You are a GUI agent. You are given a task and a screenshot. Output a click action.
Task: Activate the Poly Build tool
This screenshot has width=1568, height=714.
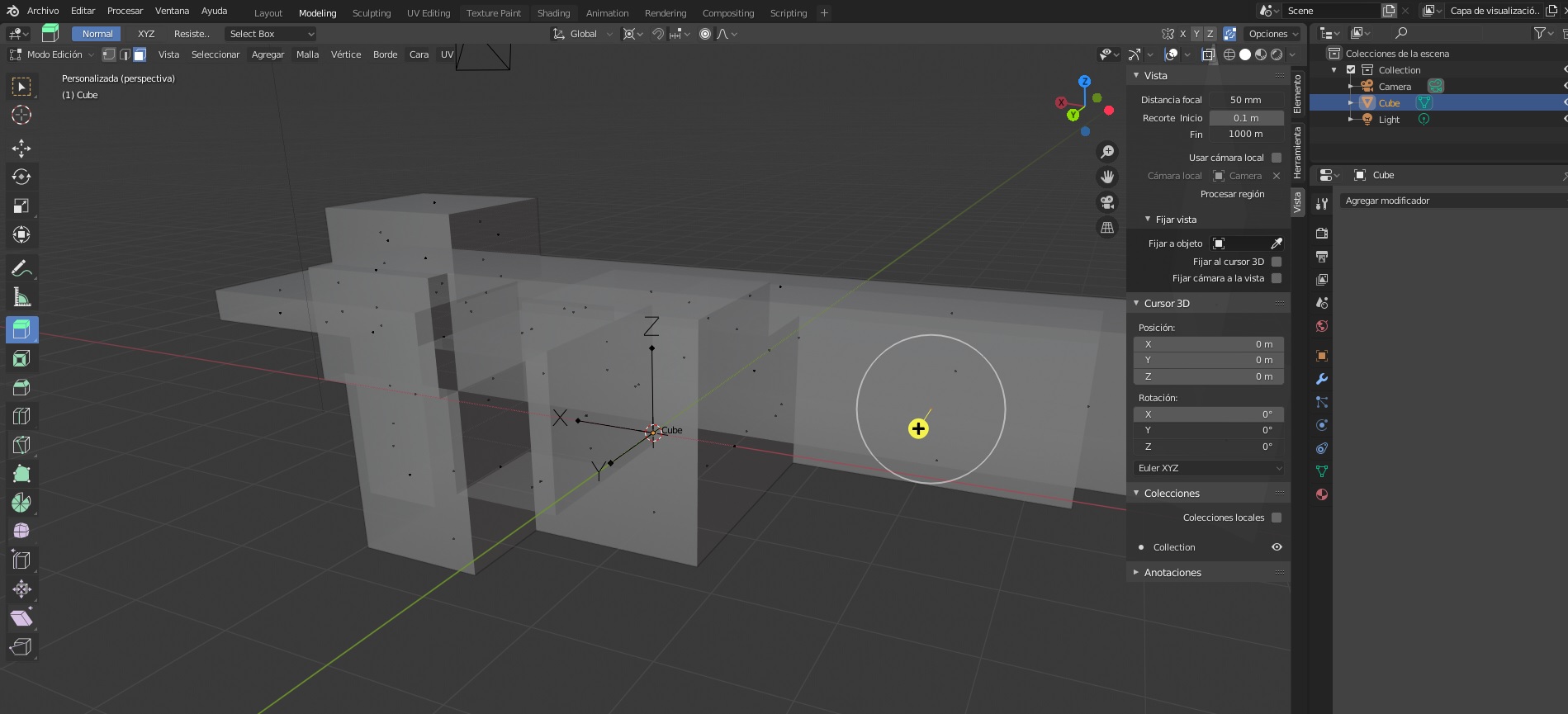(21, 474)
